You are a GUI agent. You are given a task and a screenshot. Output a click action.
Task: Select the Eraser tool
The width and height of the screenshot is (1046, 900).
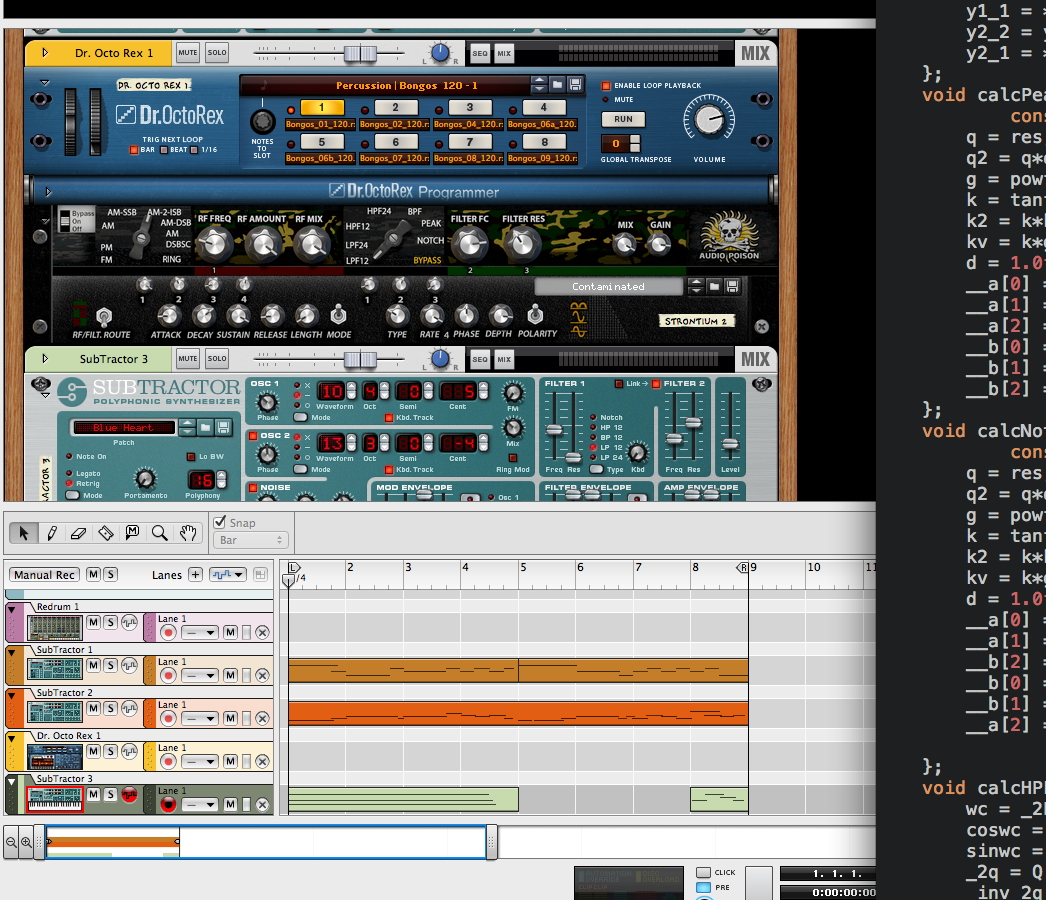click(x=78, y=533)
